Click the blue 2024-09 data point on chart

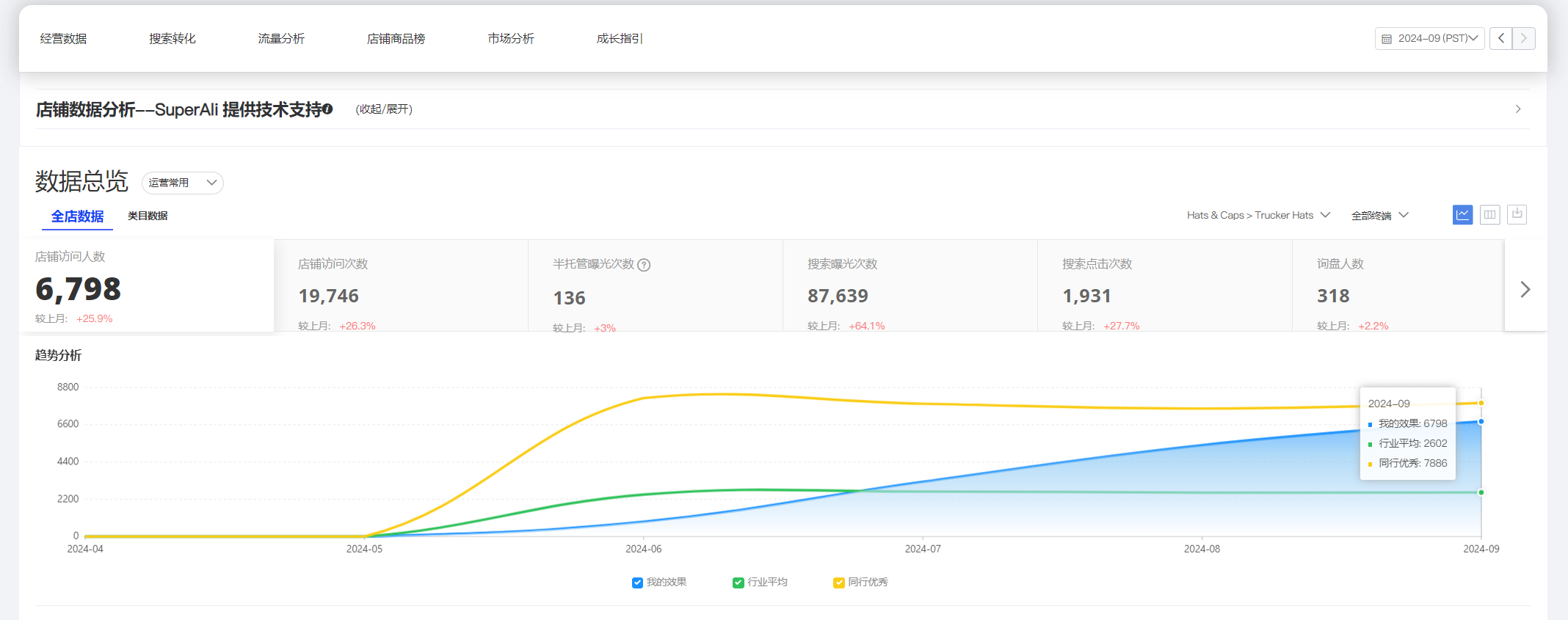coord(1481,422)
